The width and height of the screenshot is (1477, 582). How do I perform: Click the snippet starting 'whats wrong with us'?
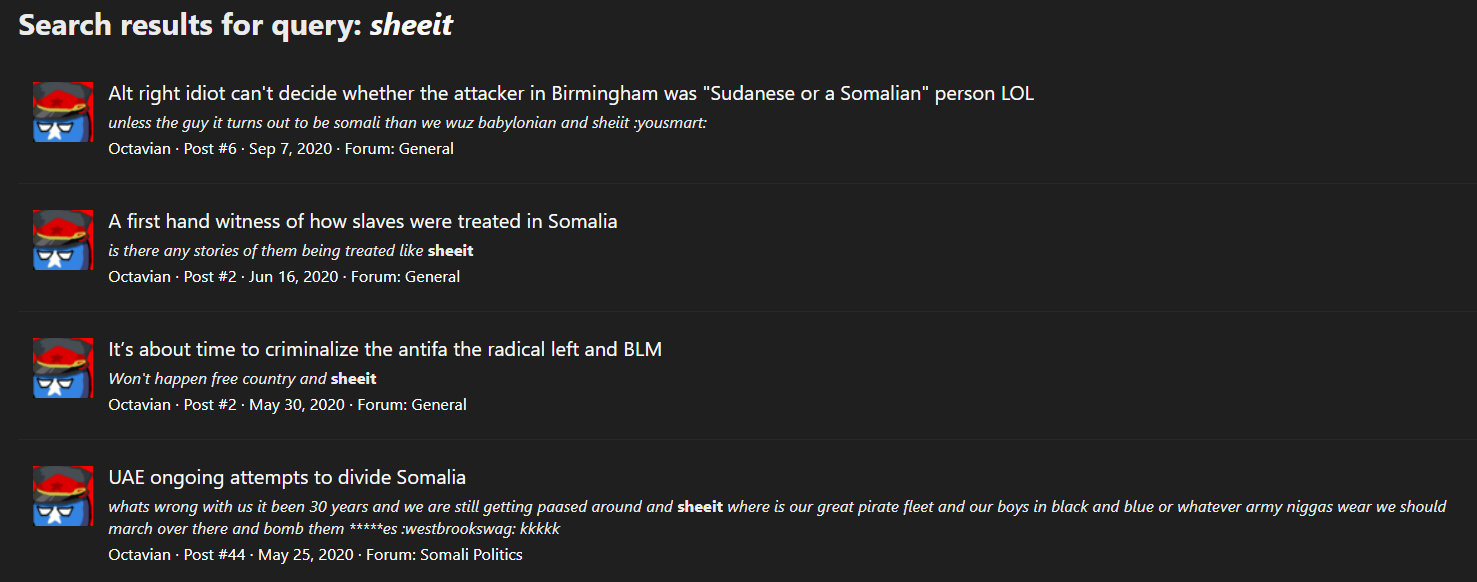[x=777, y=518]
